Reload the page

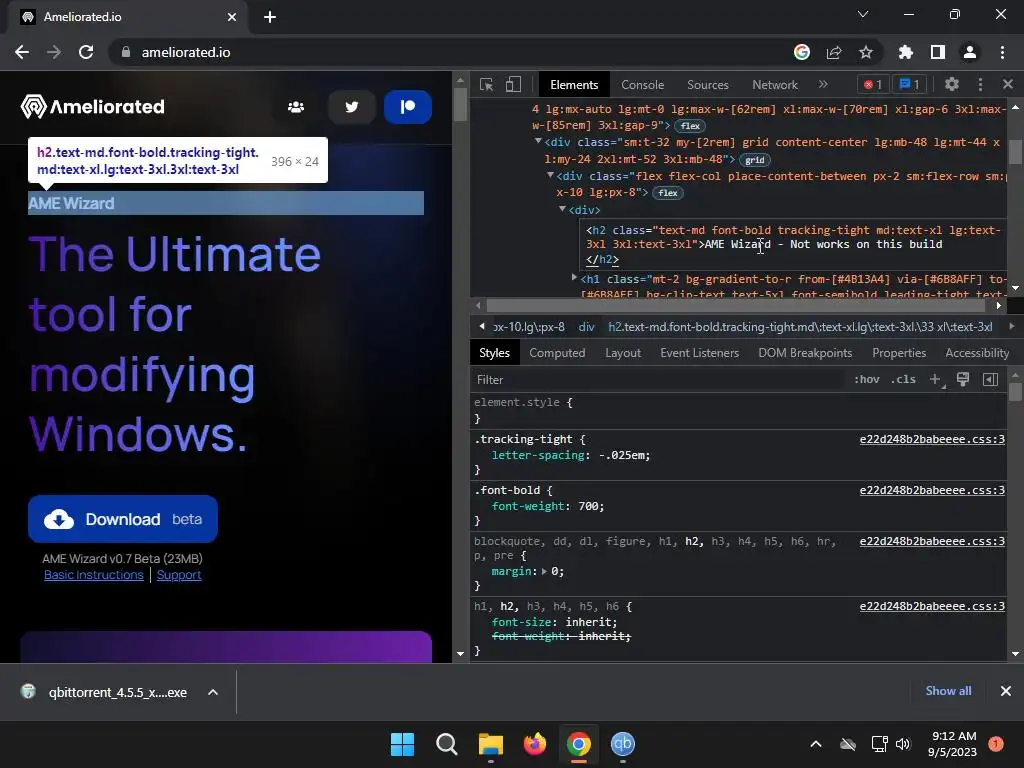[x=86, y=52]
